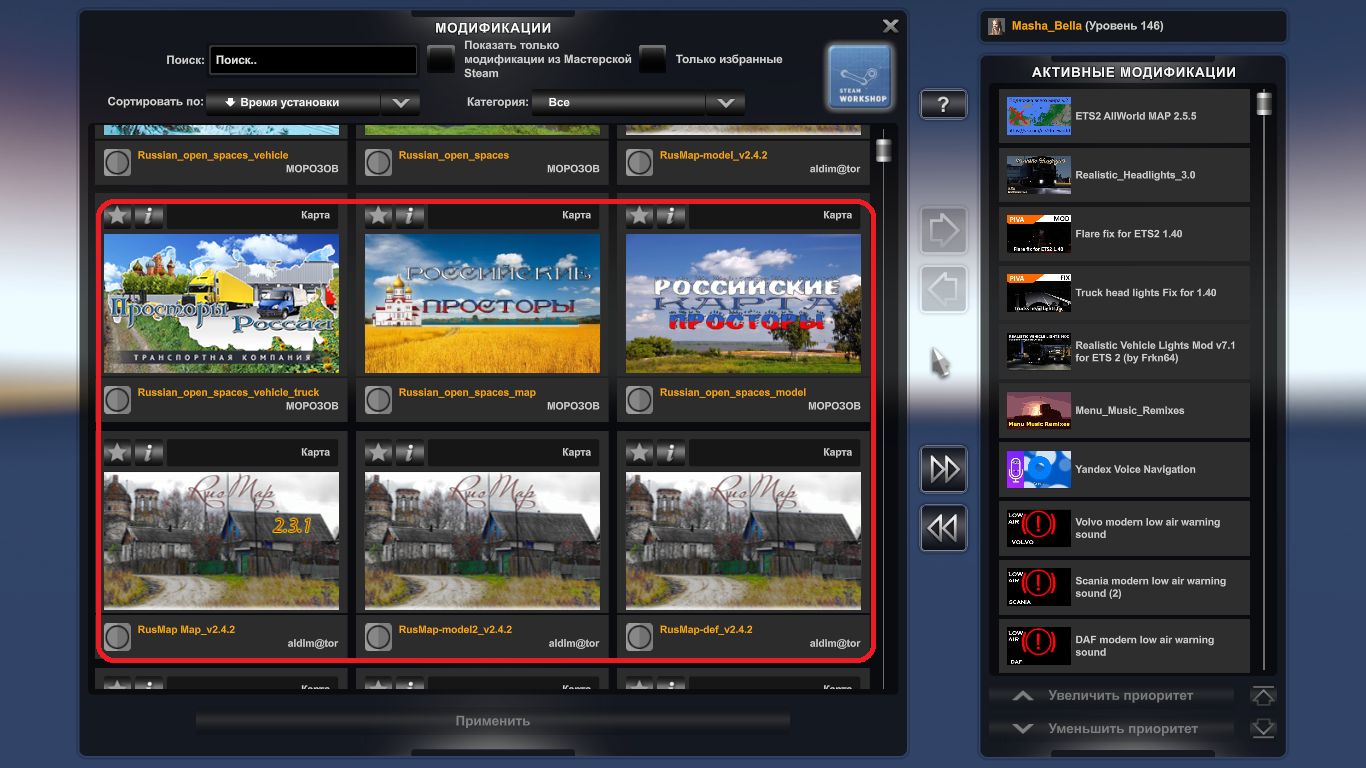Select Flare fix for ETS2 1.40
Viewport: 1366px width, 768px height.
(x=1124, y=234)
